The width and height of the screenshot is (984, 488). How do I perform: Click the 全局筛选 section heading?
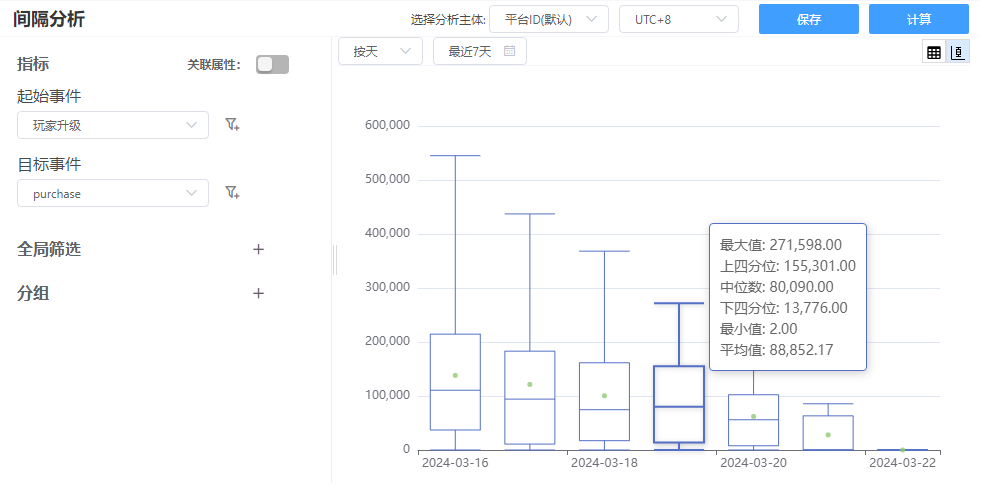pyautogui.click(x=49, y=250)
